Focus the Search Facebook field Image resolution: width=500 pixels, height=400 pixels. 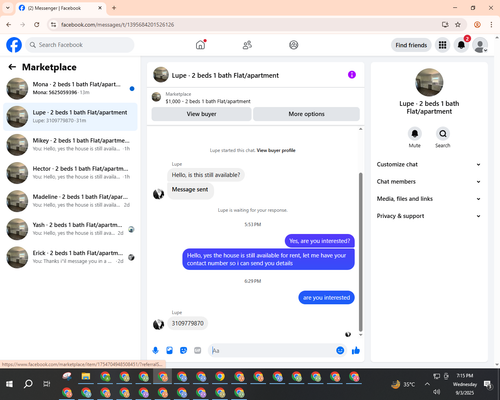pyautogui.click(x=80, y=45)
